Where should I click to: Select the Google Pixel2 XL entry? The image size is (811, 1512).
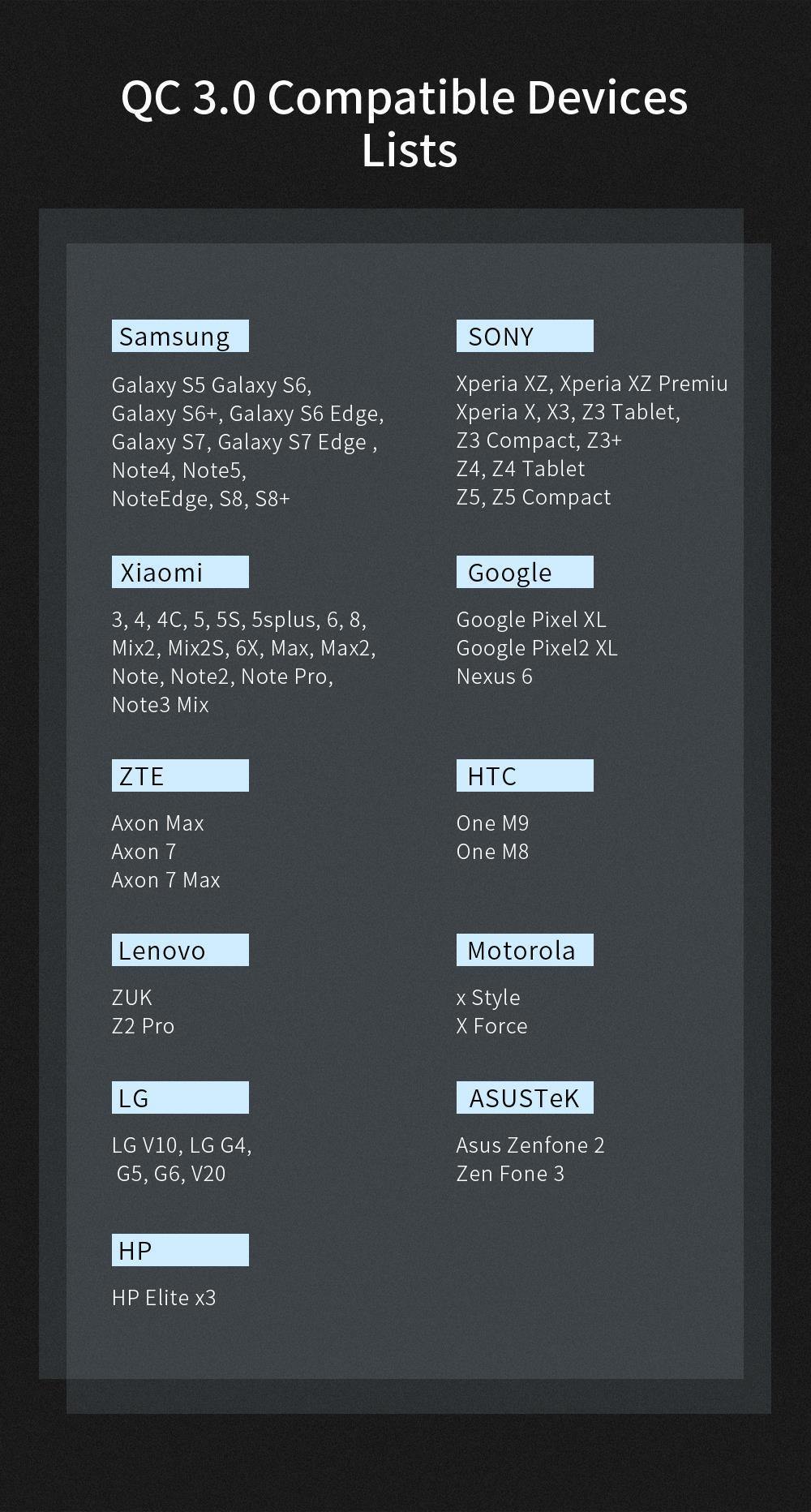[x=536, y=647]
